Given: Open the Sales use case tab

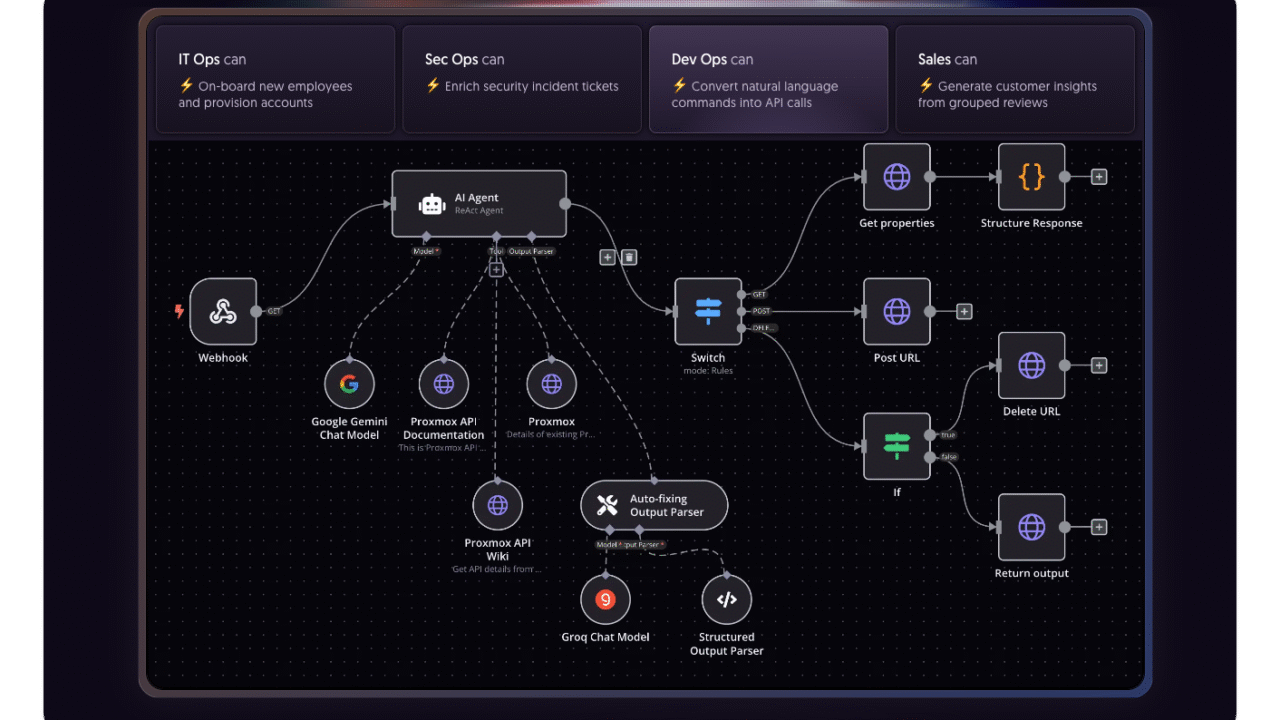Looking at the screenshot, I should pyautogui.click(x=1014, y=79).
